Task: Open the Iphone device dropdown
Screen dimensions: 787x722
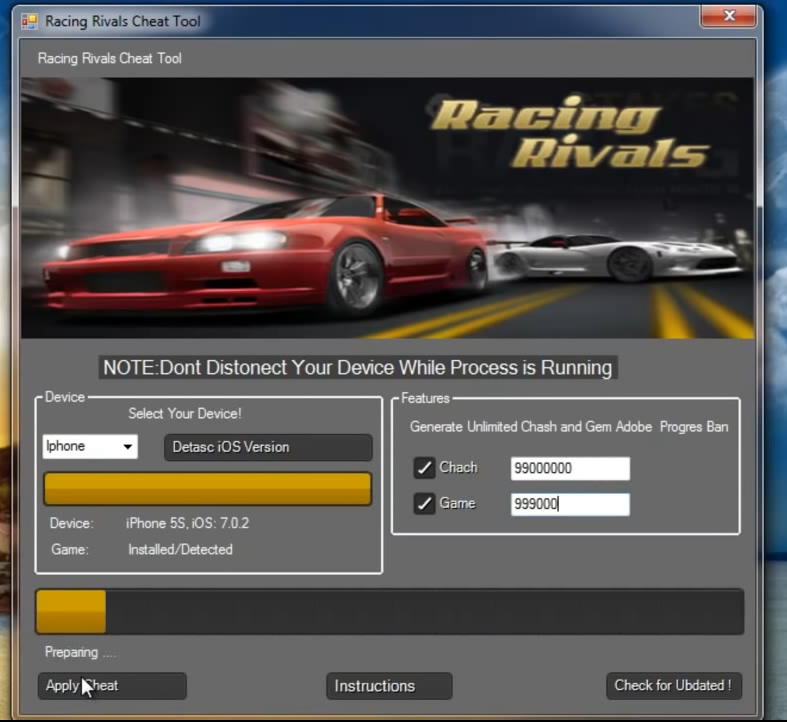Action: pos(90,446)
